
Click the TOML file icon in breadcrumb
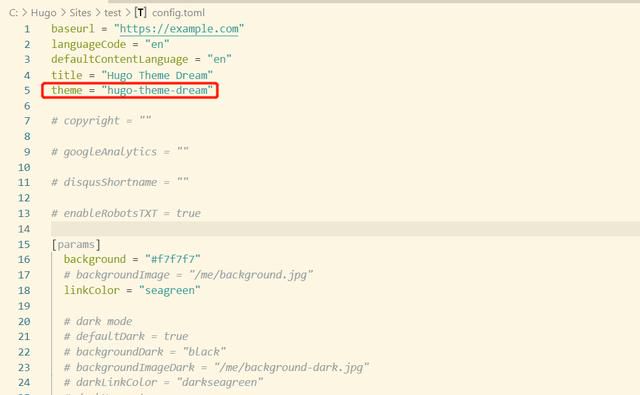[140, 13]
